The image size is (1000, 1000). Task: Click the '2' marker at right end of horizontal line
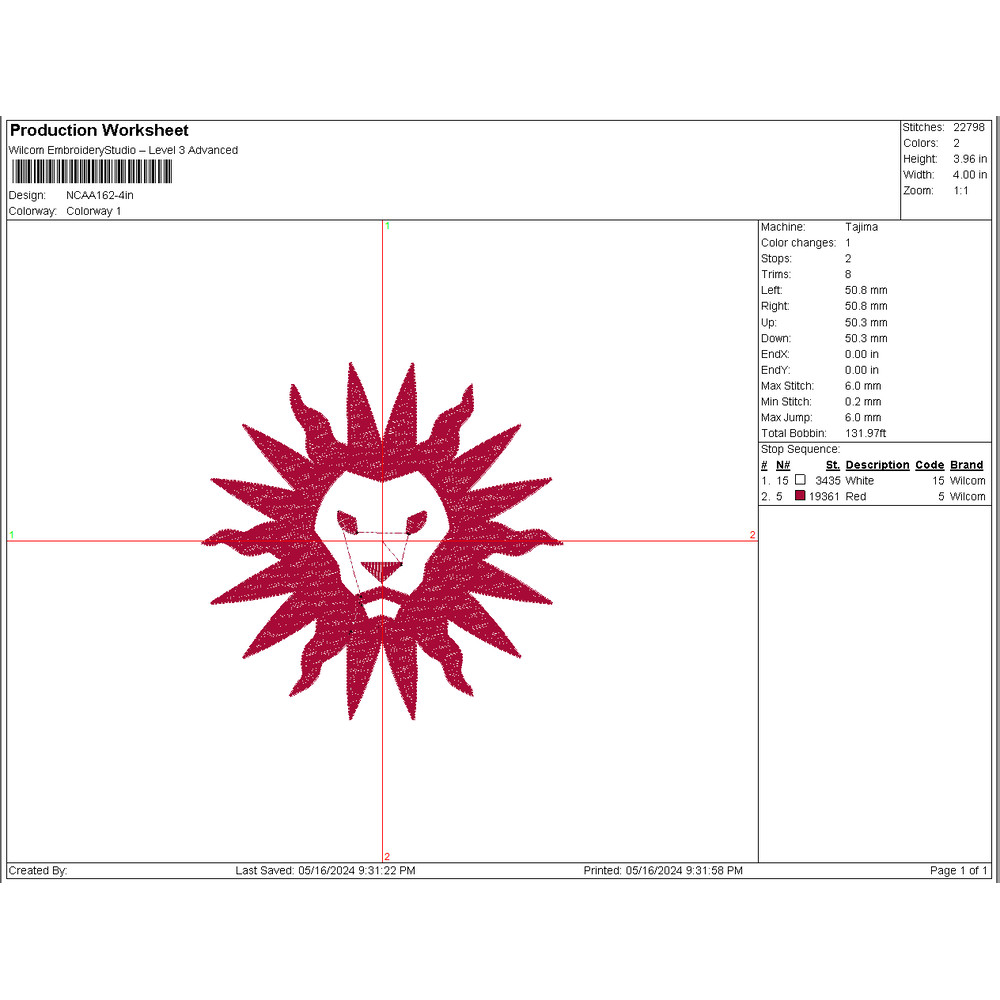pos(752,535)
